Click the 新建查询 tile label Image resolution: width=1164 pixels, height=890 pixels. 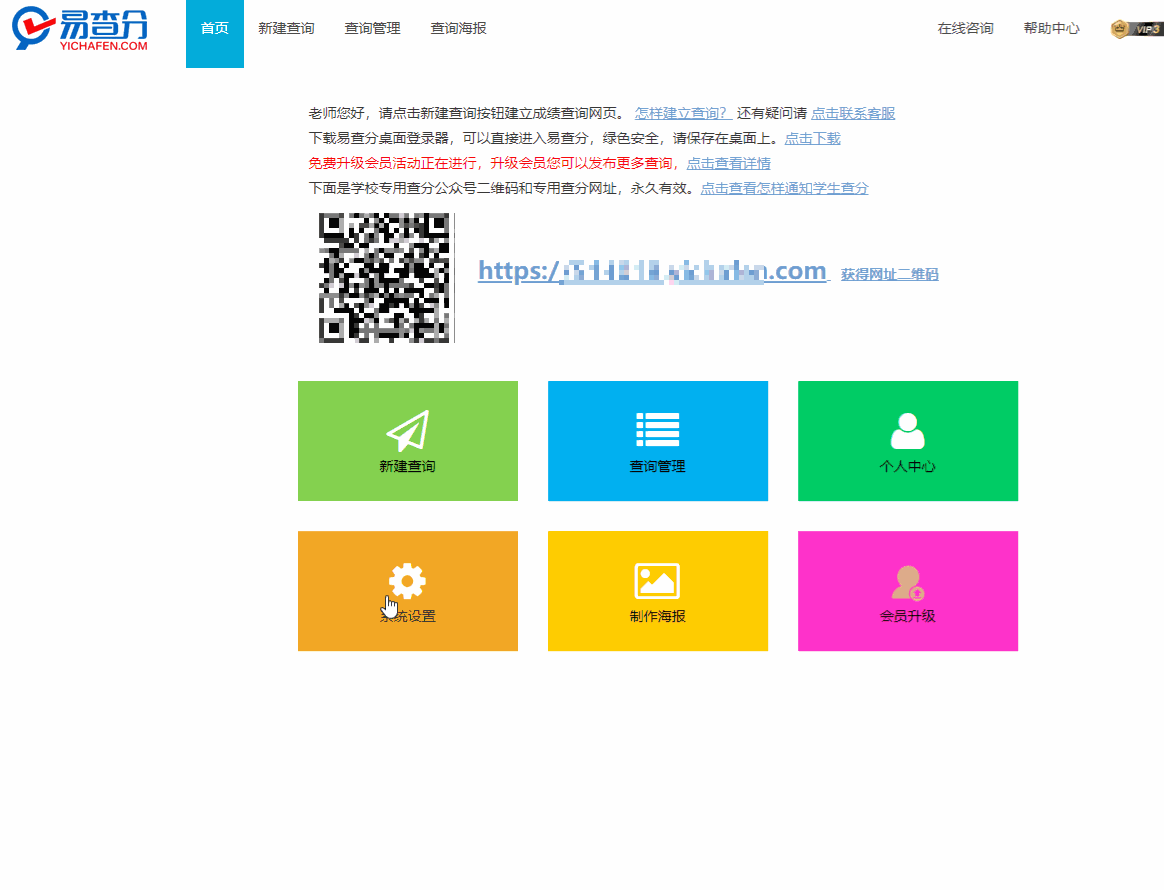[408, 466]
